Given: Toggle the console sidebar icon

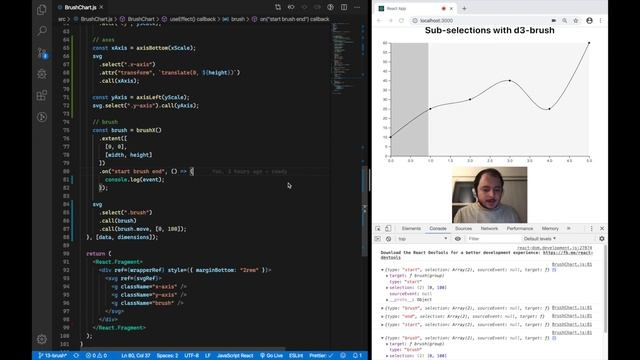Looking at the screenshot, I should [x=378, y=239].
